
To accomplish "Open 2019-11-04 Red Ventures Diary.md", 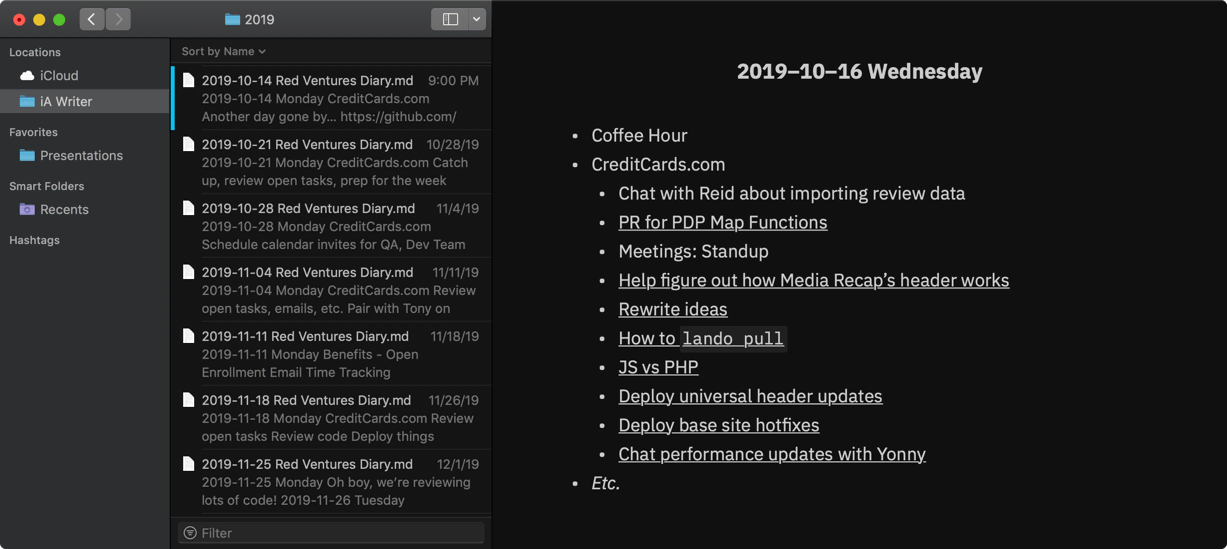I will pos(331,290).
